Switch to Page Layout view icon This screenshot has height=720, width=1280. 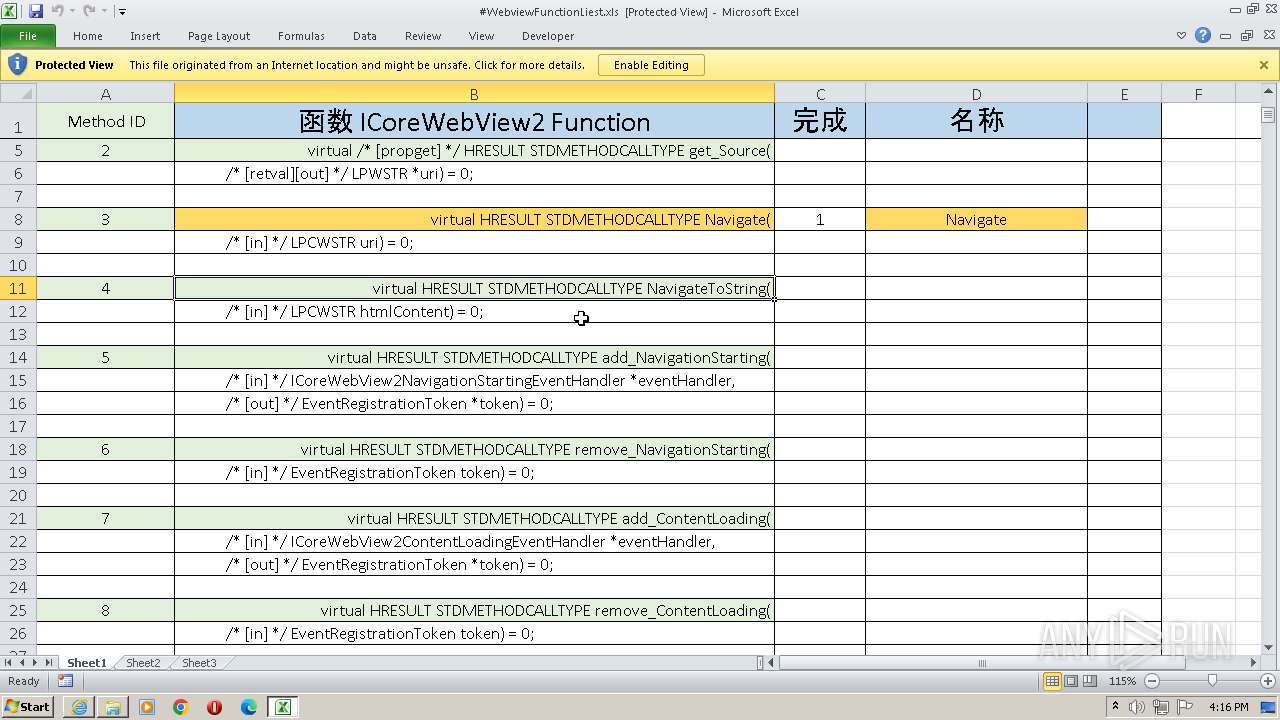pyautogui.click(x=1071, y=681)
